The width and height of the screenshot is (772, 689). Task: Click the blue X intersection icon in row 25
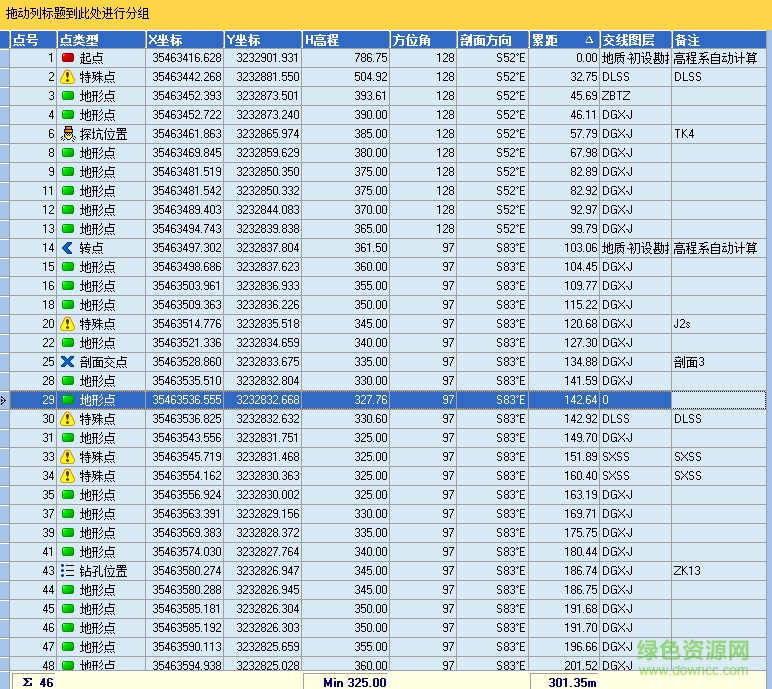tap(68, 362)
